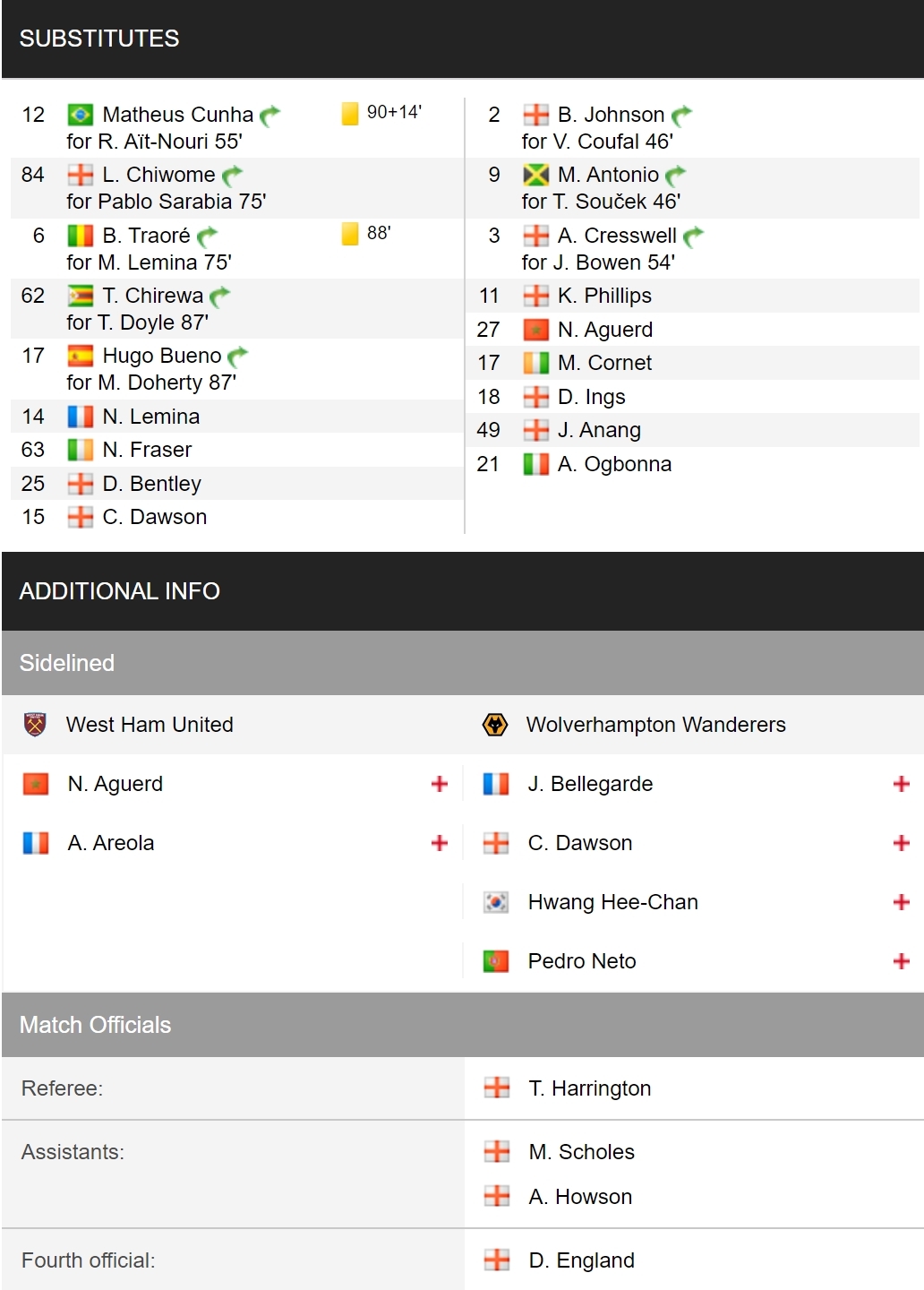Open L. Chiwome player link
The height and width of the screenshot is (1290, 924).
[158, 175]
